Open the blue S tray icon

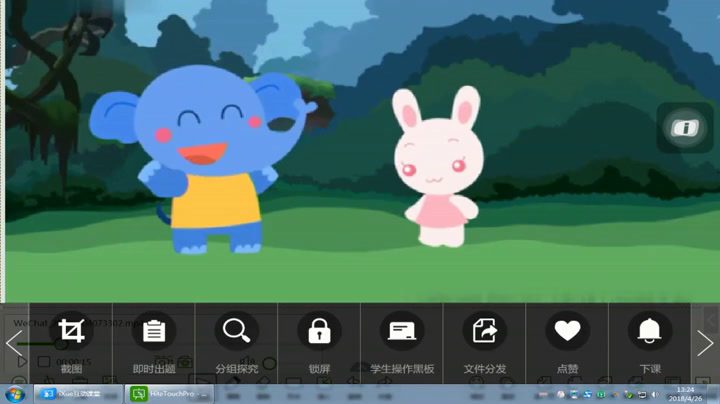(588, 394)
